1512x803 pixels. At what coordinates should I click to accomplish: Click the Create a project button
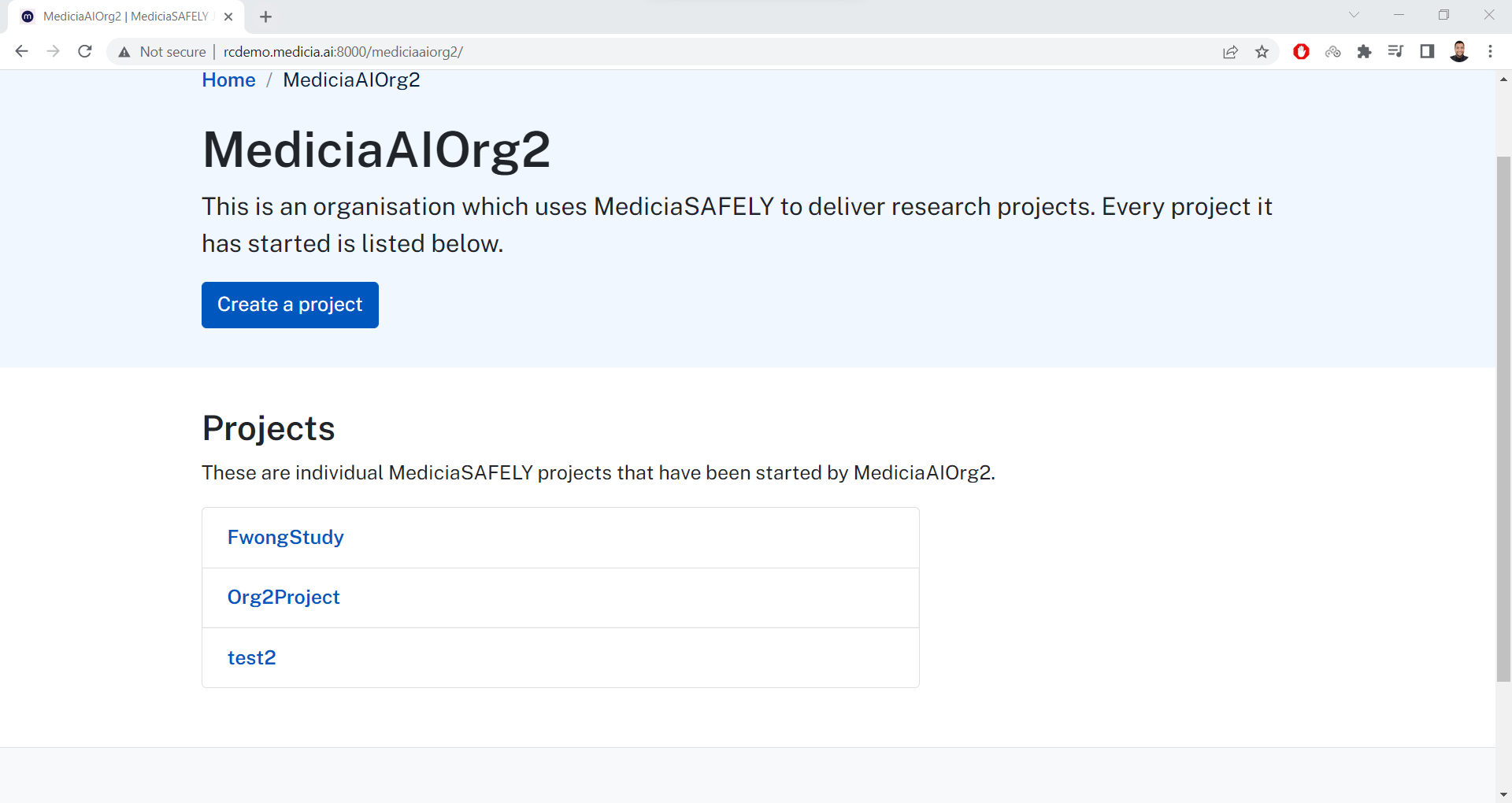pos(290,305)
